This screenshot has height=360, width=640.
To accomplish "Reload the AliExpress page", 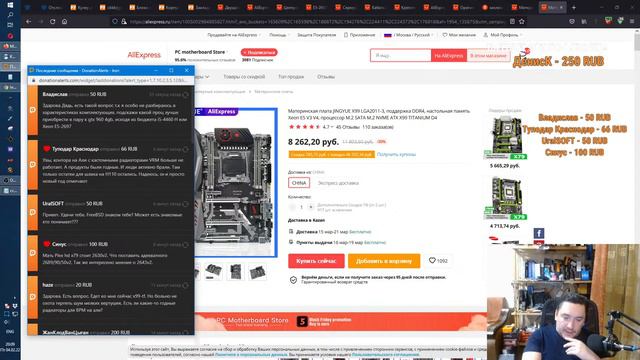I will pyautogui.click(x=53, y=21).
